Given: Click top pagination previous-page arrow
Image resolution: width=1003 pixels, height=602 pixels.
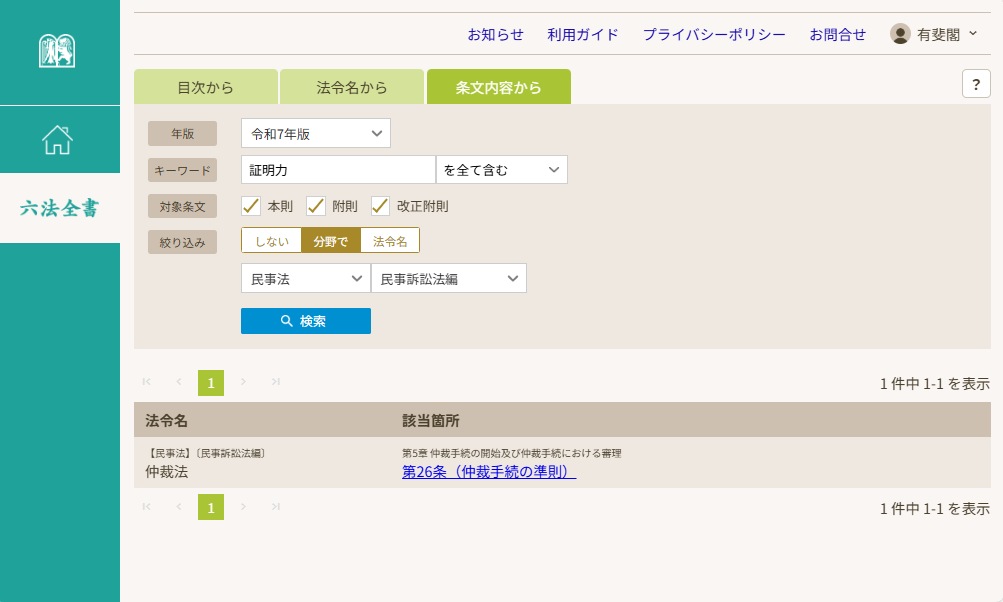Looking at the screenshot, I should [x=178, y=382].
